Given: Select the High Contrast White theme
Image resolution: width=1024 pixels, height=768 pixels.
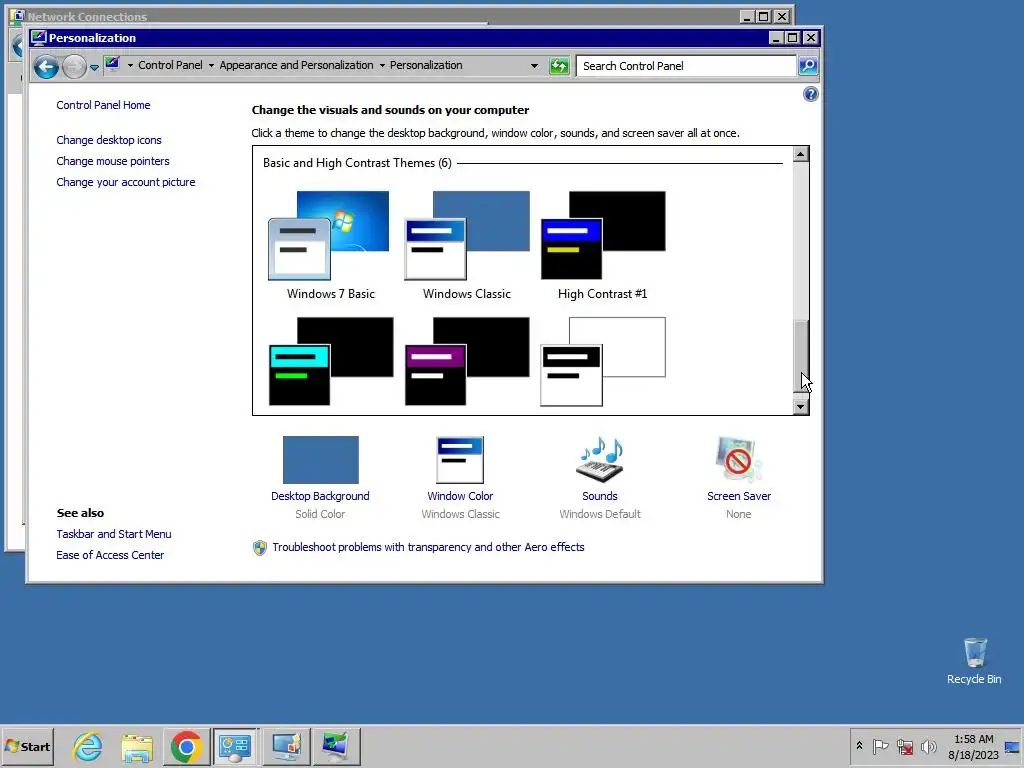Looking at the screenshot, I should tap(602, 362).
